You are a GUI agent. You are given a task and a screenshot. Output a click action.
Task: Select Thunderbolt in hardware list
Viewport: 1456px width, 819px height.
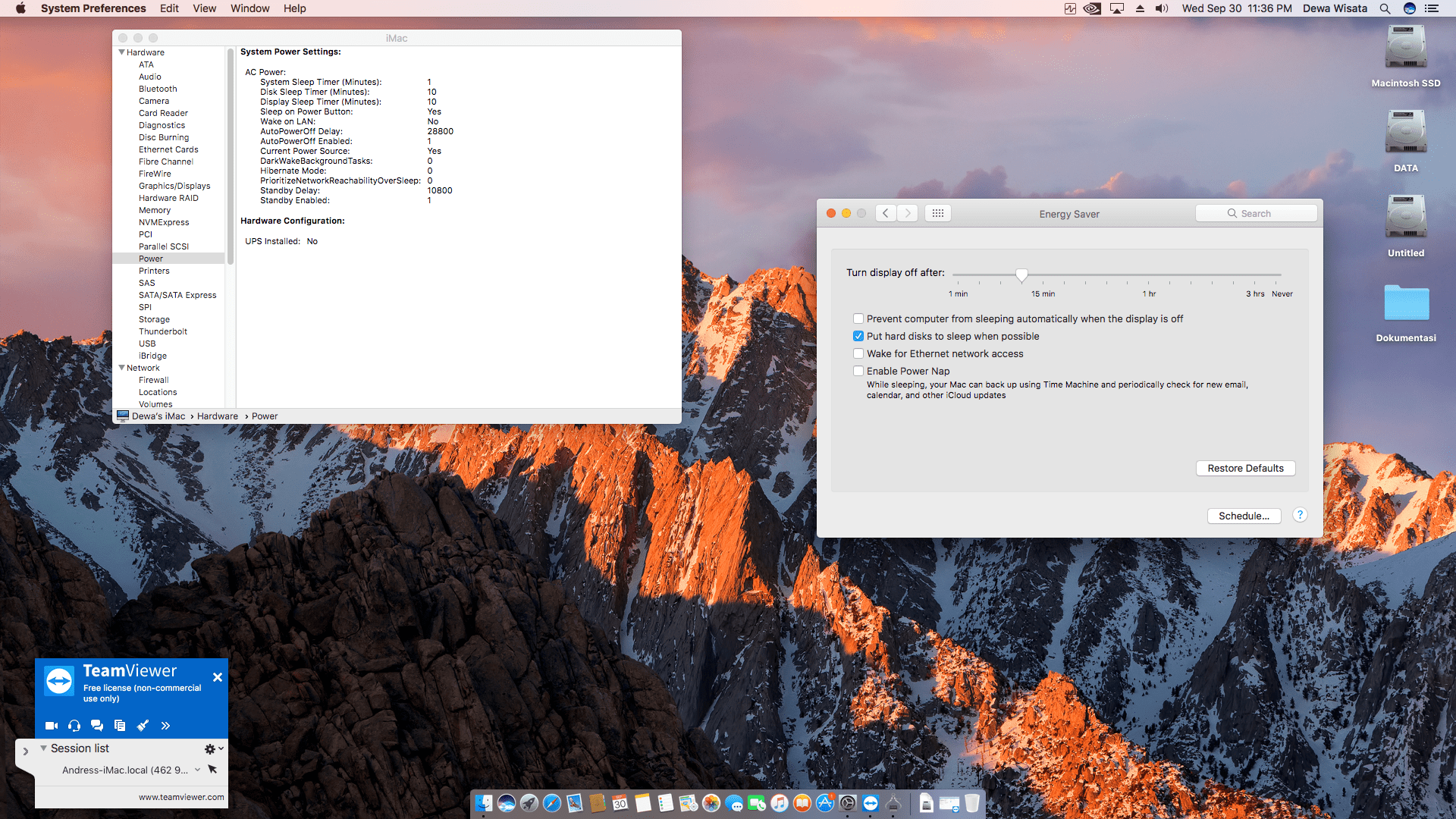pyautogui.click(x=163, y=331)
